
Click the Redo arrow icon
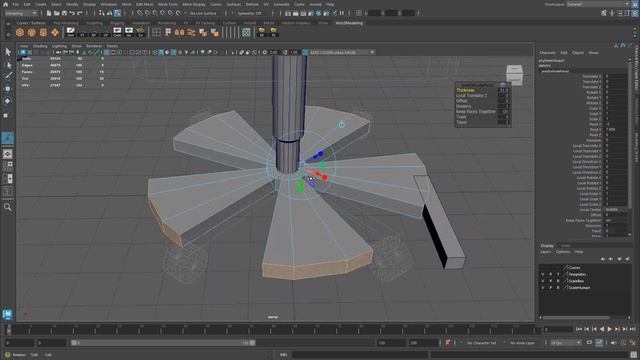coord(80,13)
